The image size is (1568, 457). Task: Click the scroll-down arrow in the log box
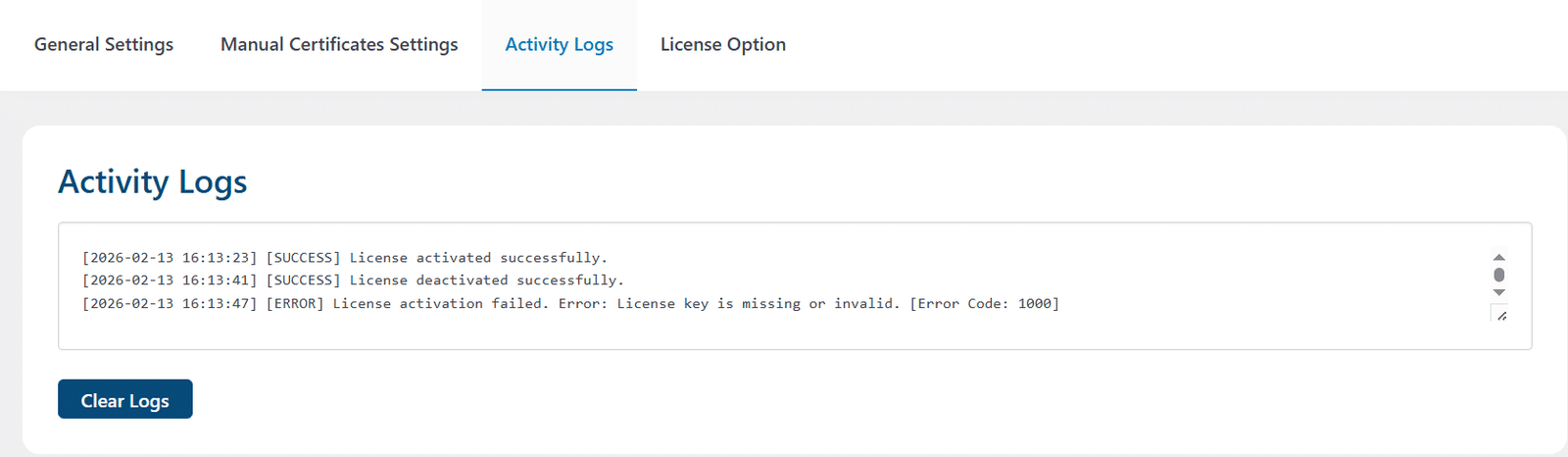pos(1498,292)
